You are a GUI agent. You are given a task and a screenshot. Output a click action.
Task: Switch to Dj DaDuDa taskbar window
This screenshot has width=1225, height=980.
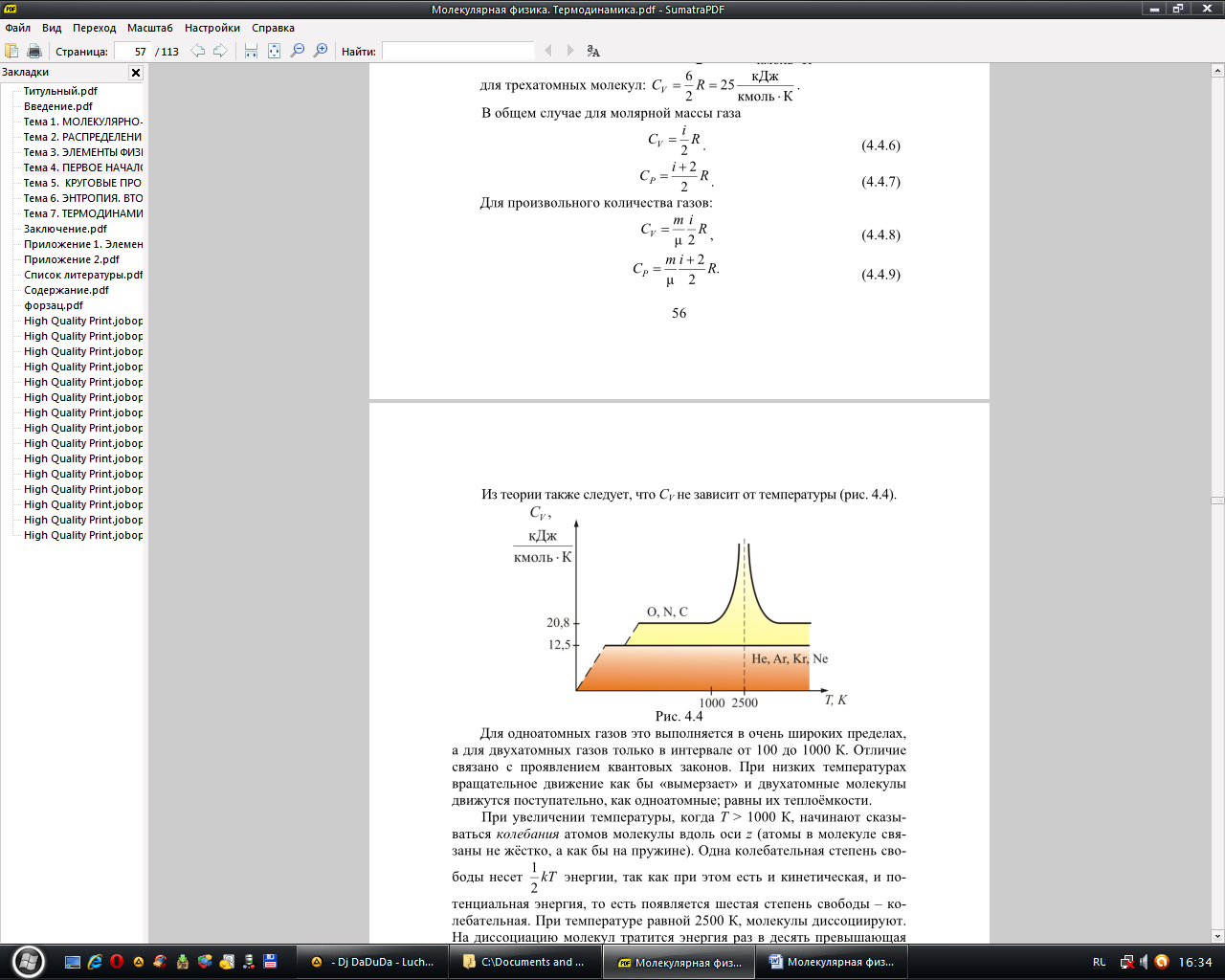(x=372, y=962)
